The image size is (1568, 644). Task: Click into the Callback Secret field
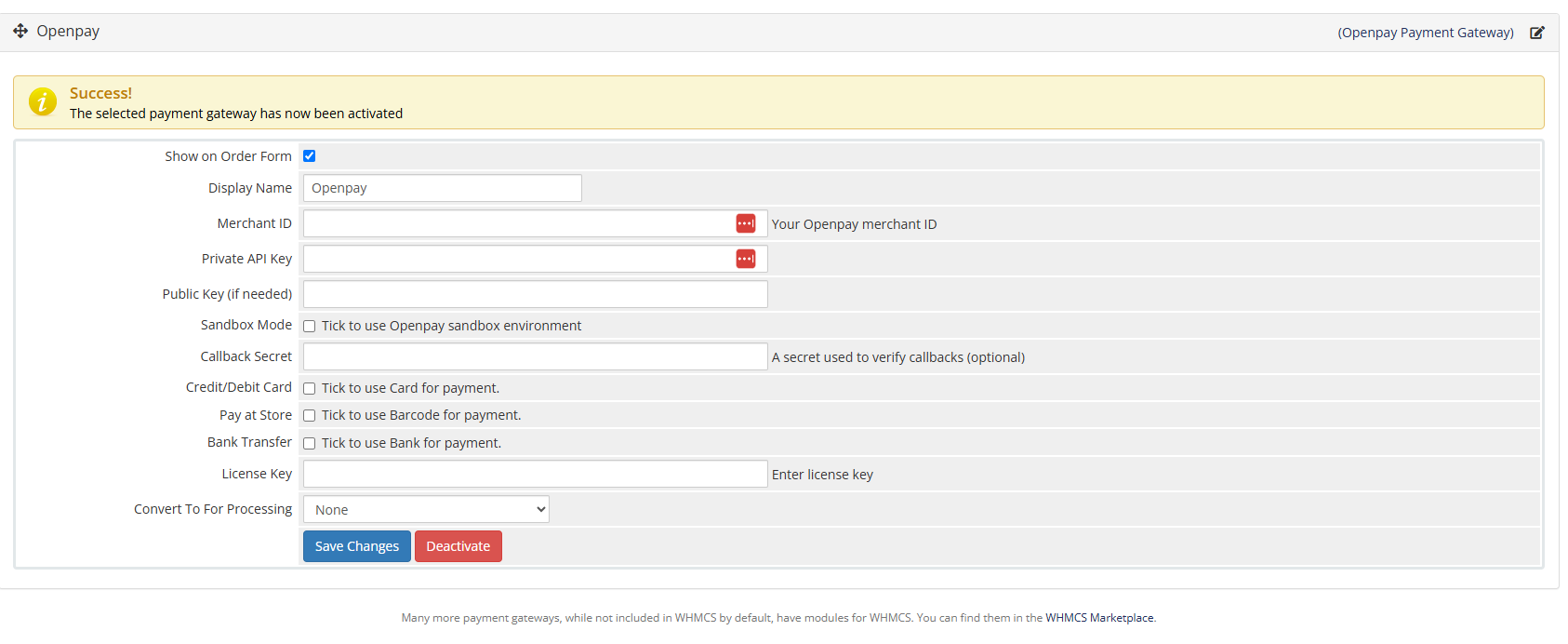(535, 356)
